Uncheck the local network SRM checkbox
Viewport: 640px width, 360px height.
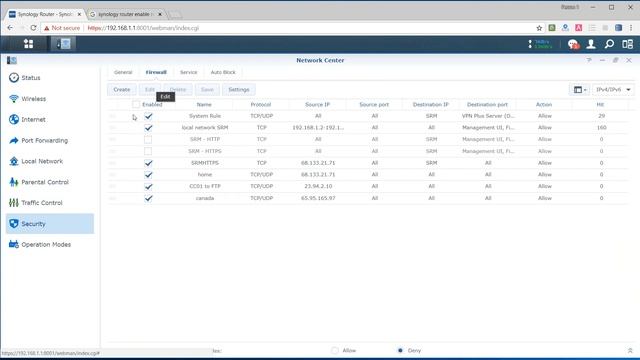[x=148, y=128]
